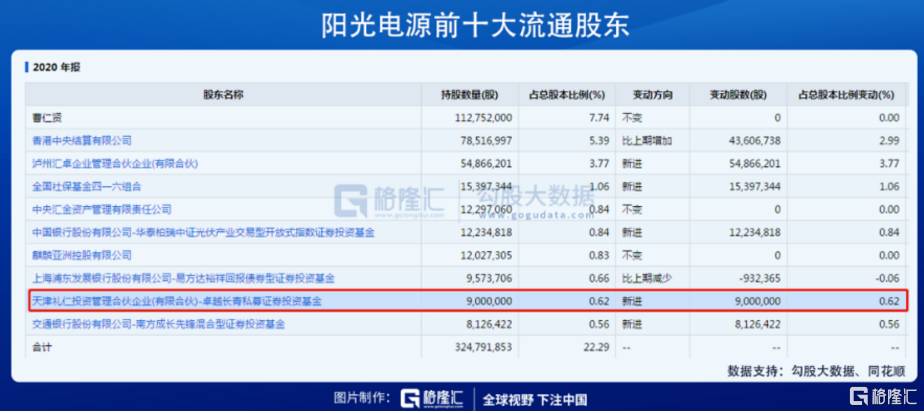
Task: Select the total percentage 22.29
Action: click(x=596, y=348)
